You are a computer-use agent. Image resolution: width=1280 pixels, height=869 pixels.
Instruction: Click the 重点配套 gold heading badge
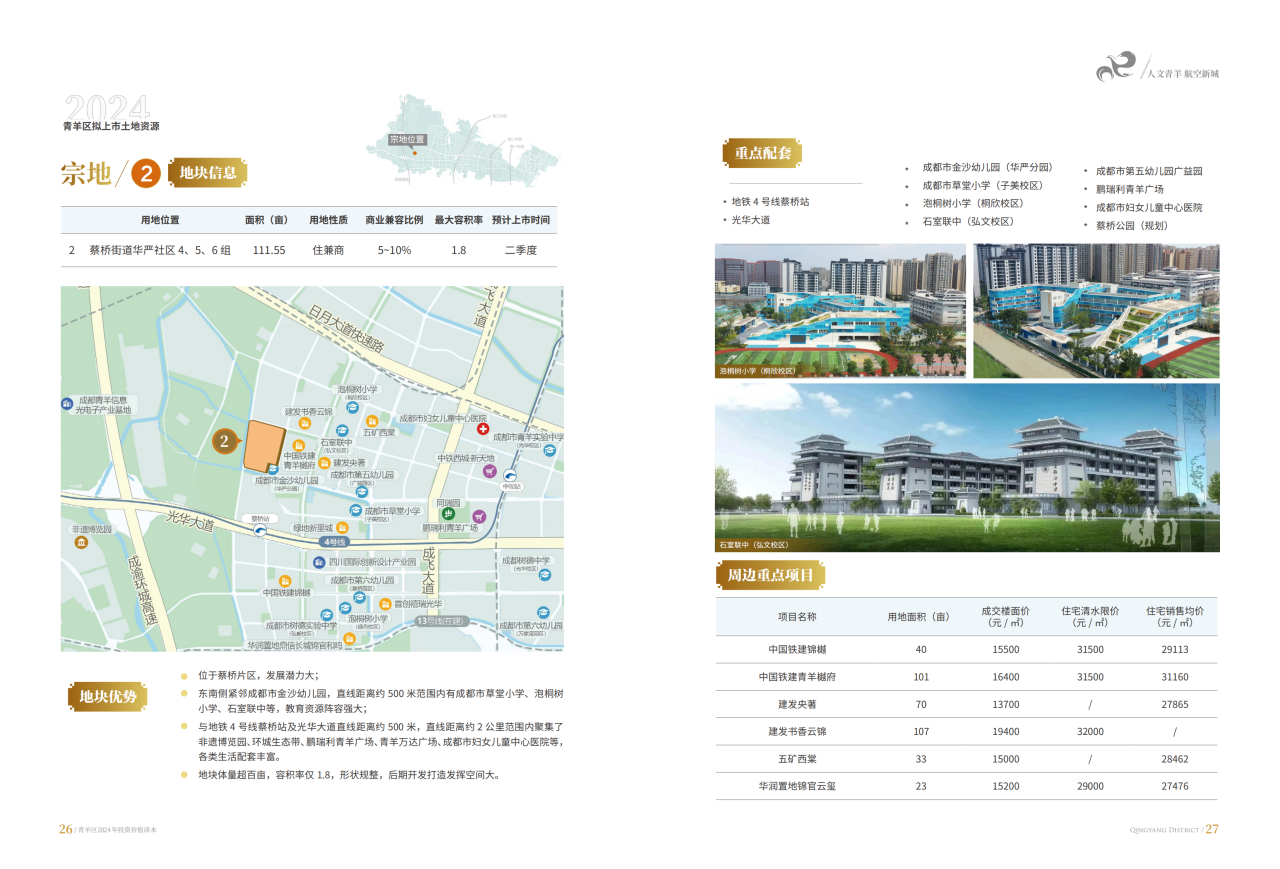coord(763,154)
